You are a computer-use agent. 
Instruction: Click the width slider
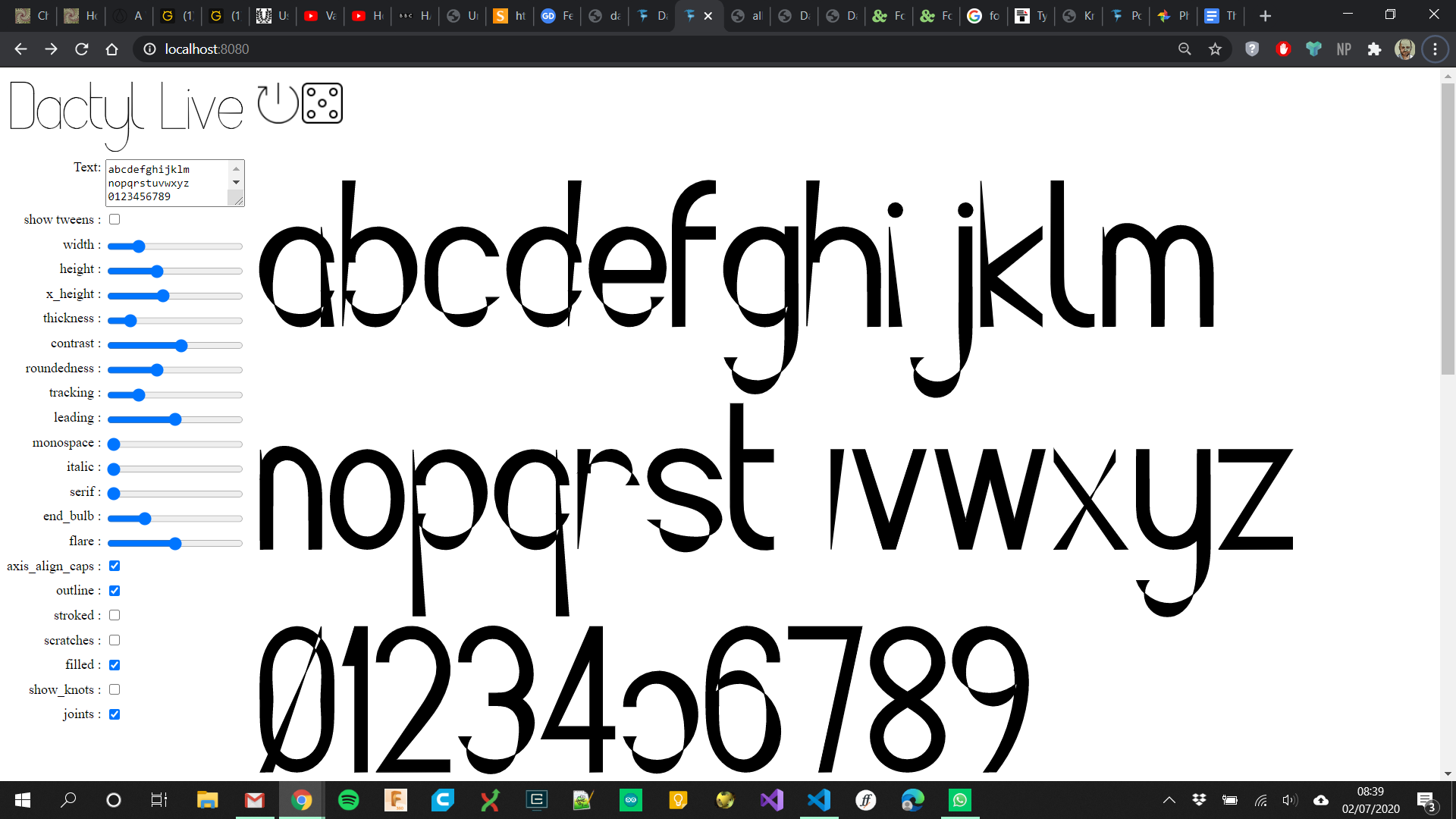pos(175,246)
